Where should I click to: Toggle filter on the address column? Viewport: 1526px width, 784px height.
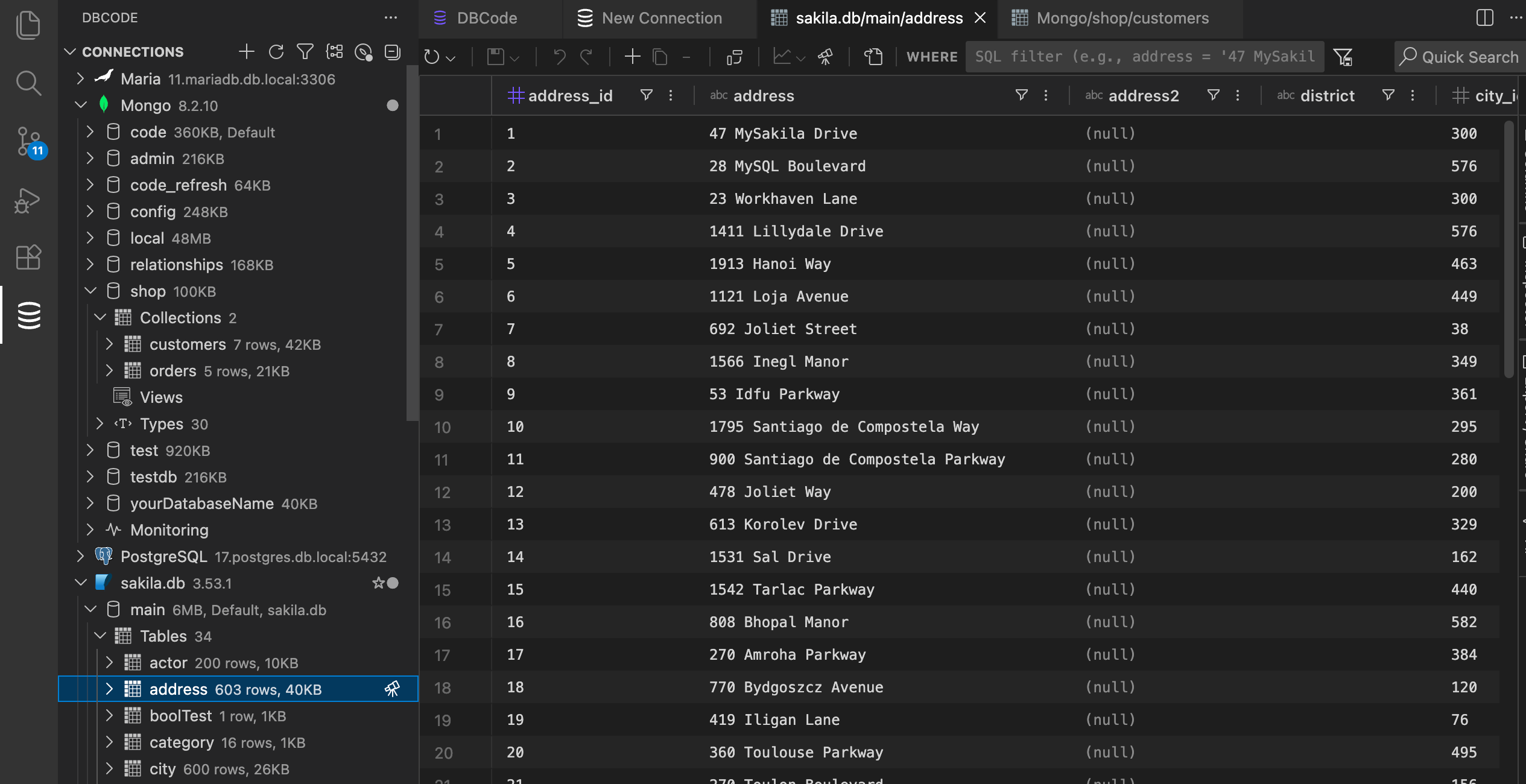[x=1021, y=95]
